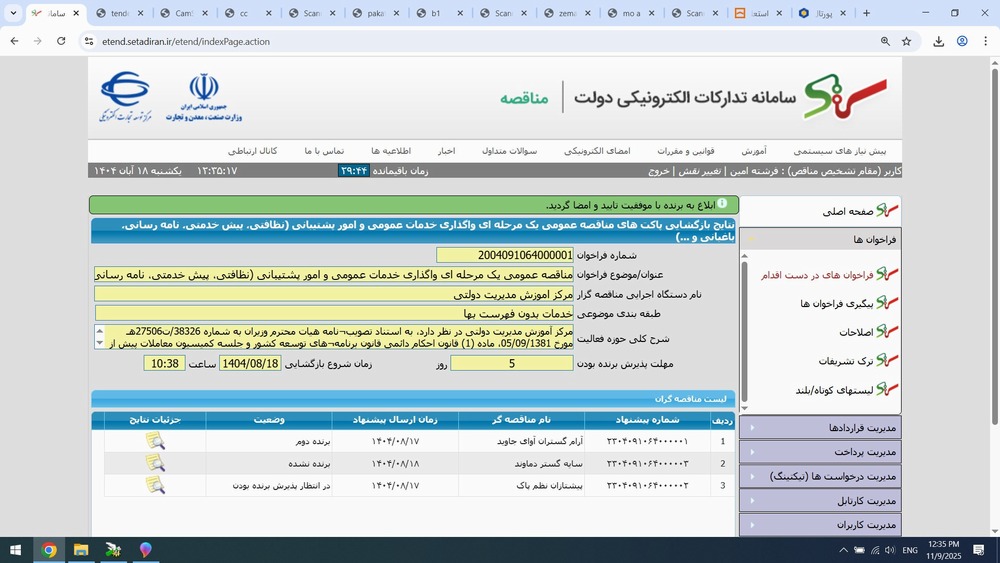The image size is (1000, 563).
Task: Open result details for سایه گستر دماوند
Action: (155, 463)
